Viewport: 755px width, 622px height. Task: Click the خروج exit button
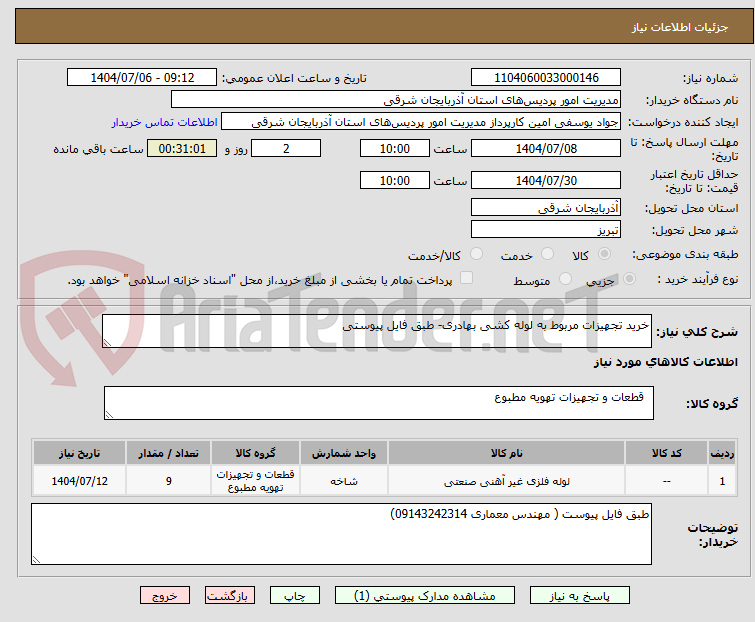pyautogui.click(x=165, y=596)
